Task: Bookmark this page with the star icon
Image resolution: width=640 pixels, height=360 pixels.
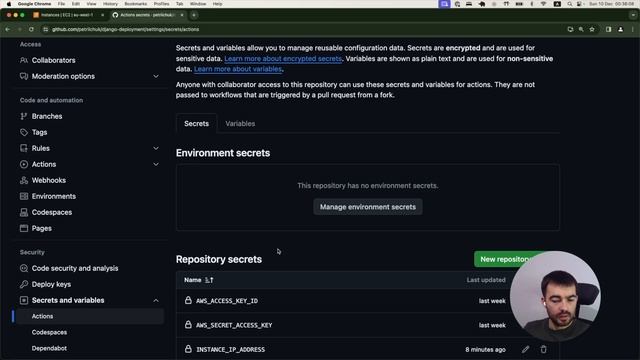Action: [592, 29]
